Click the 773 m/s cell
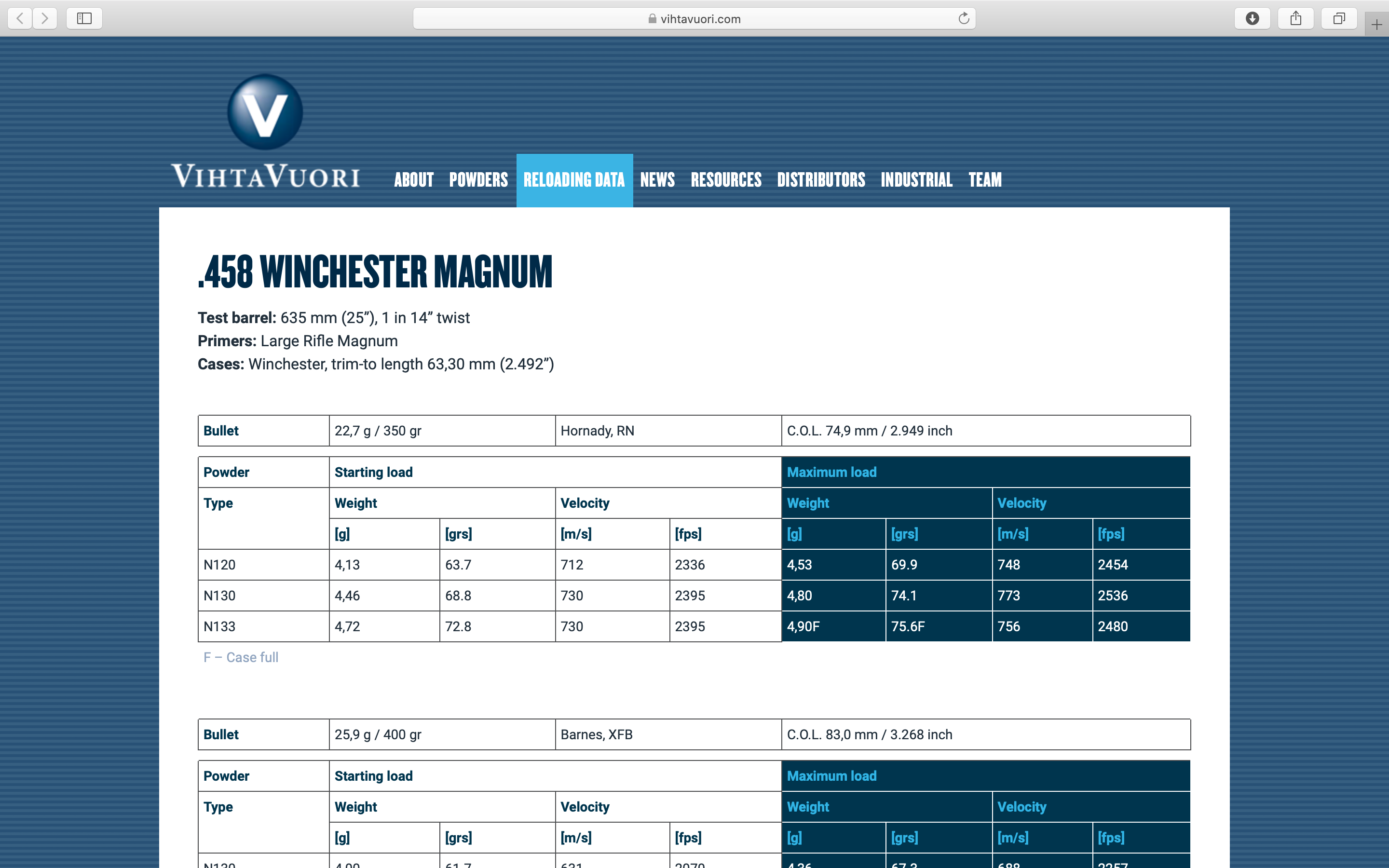Viewport: 1389px width, 868px height. coord(1042,596)
